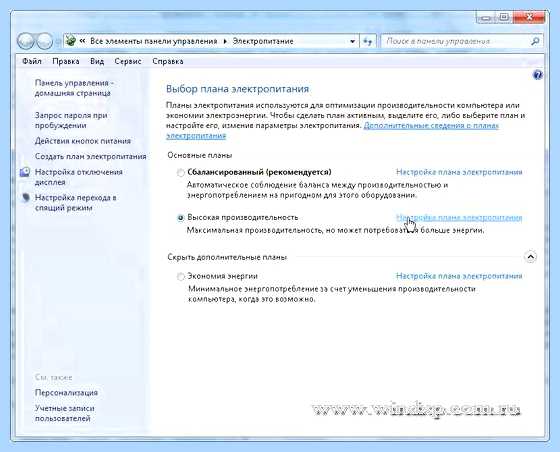Select the Высокая производительность plan

pos(181,218)
